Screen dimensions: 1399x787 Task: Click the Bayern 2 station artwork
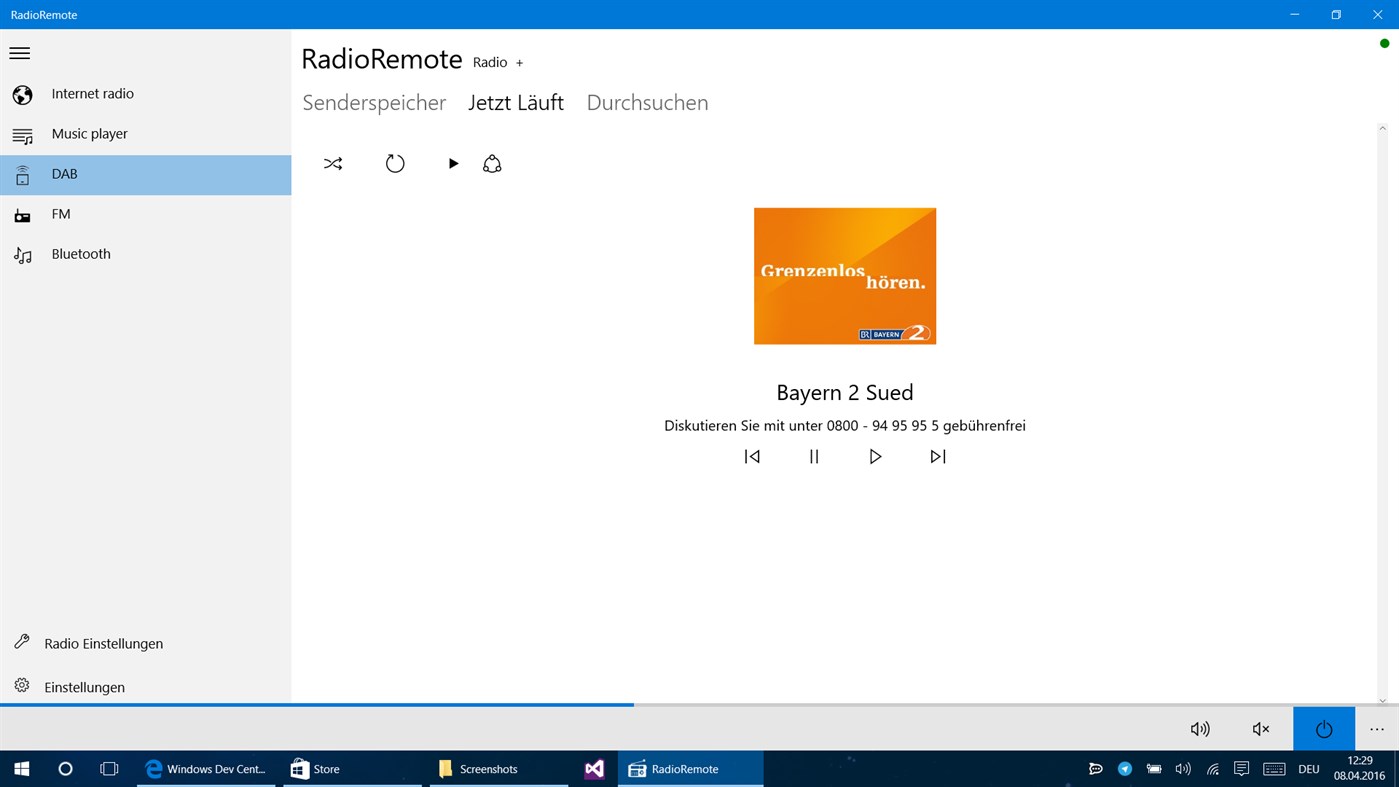(844, 275)
